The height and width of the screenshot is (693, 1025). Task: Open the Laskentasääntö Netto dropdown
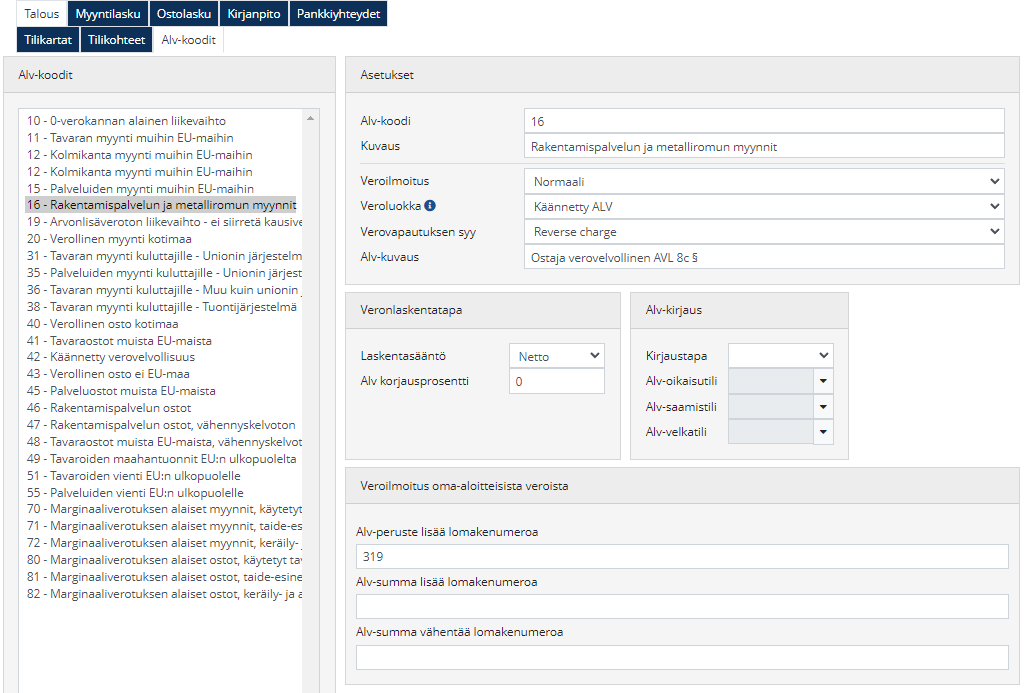point(556,355)
